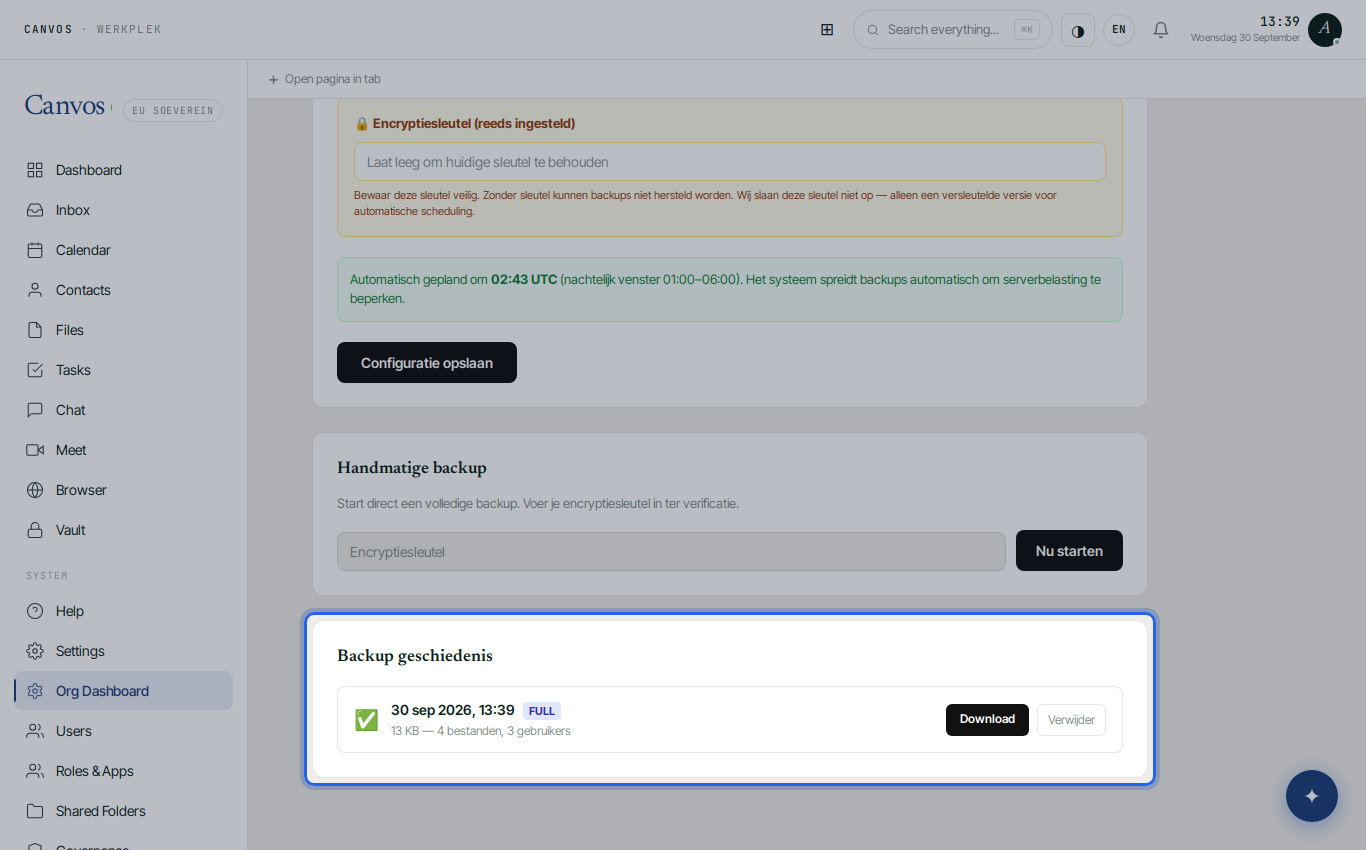Launch Meet video icon
The height and width of the screenshot is (850, 1366).
click(35, 450)
